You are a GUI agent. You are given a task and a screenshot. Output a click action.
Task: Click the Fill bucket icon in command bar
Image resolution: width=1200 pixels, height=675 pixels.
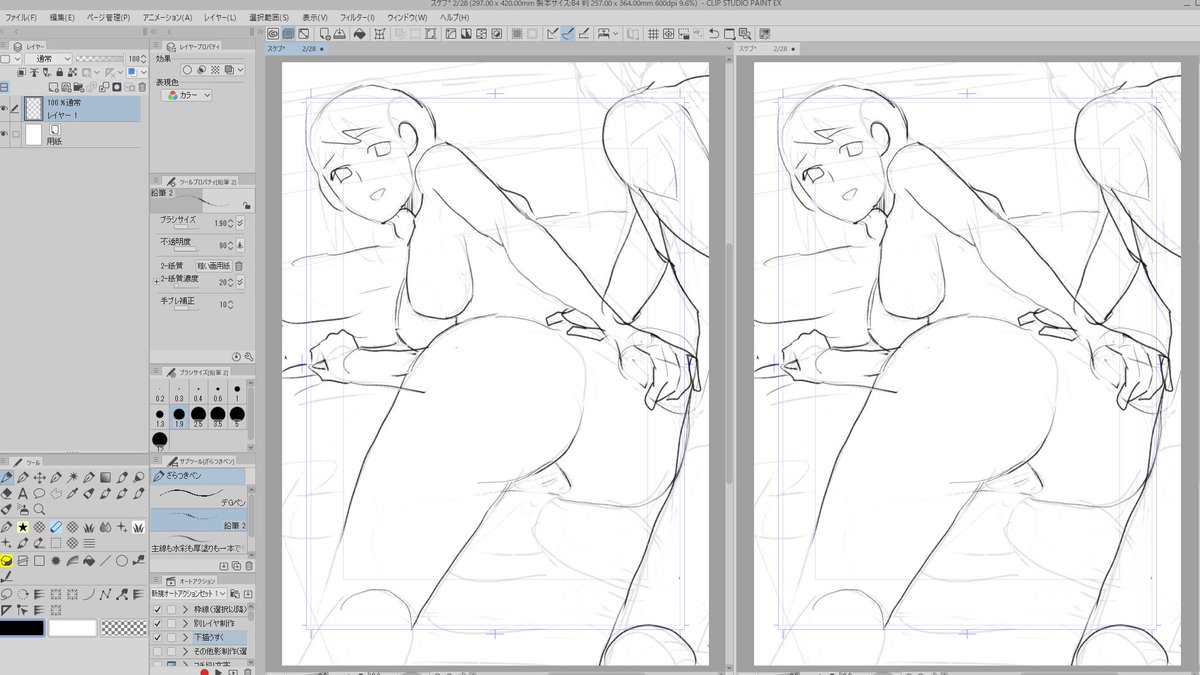[359, 34]
